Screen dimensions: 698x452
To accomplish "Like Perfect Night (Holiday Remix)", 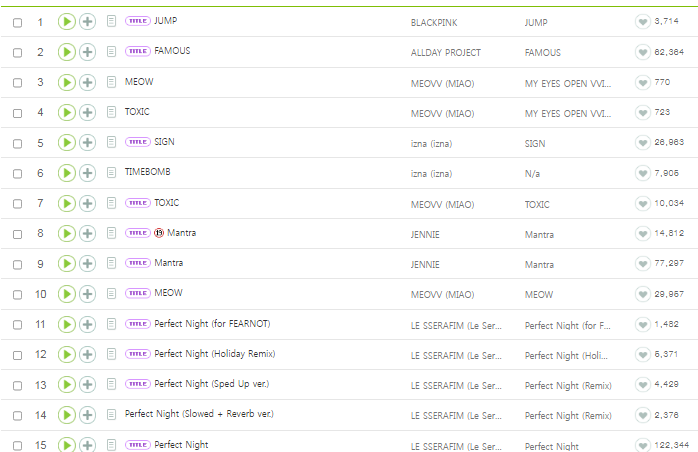I will (642, 354).
